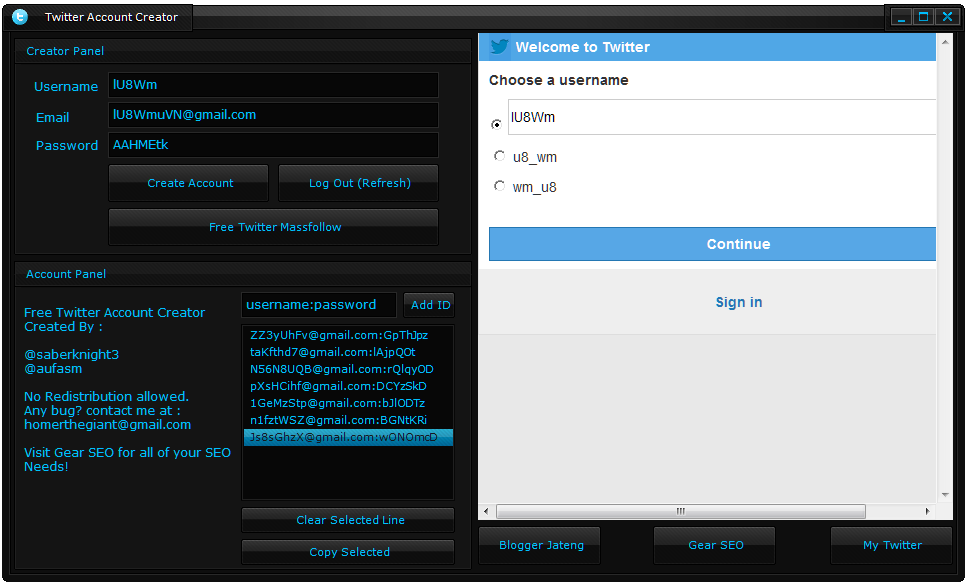Screen dimensions: 969x585
Task: Click the Twitter bird app icon in title bar
Action: (x=20, y=17)
